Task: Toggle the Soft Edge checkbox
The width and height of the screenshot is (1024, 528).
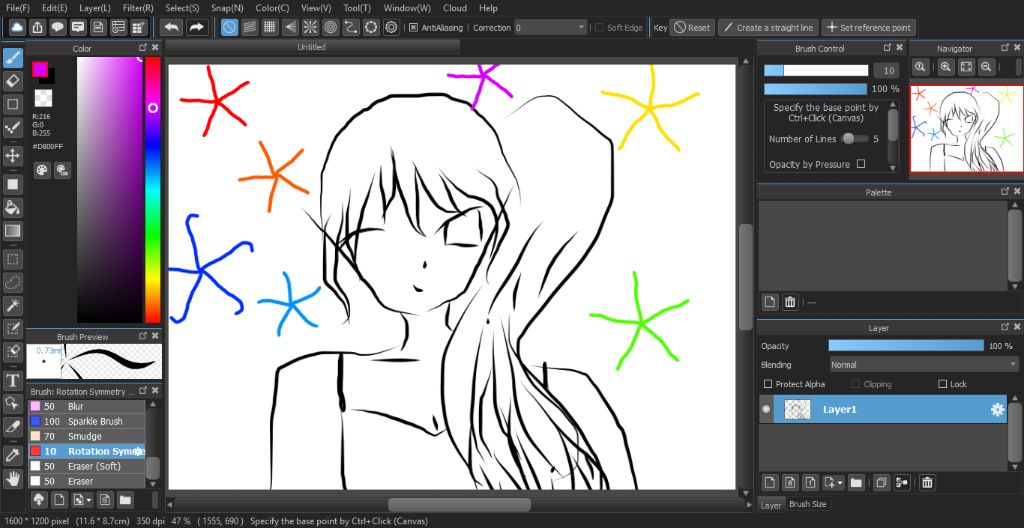Action: coord(600,27)
